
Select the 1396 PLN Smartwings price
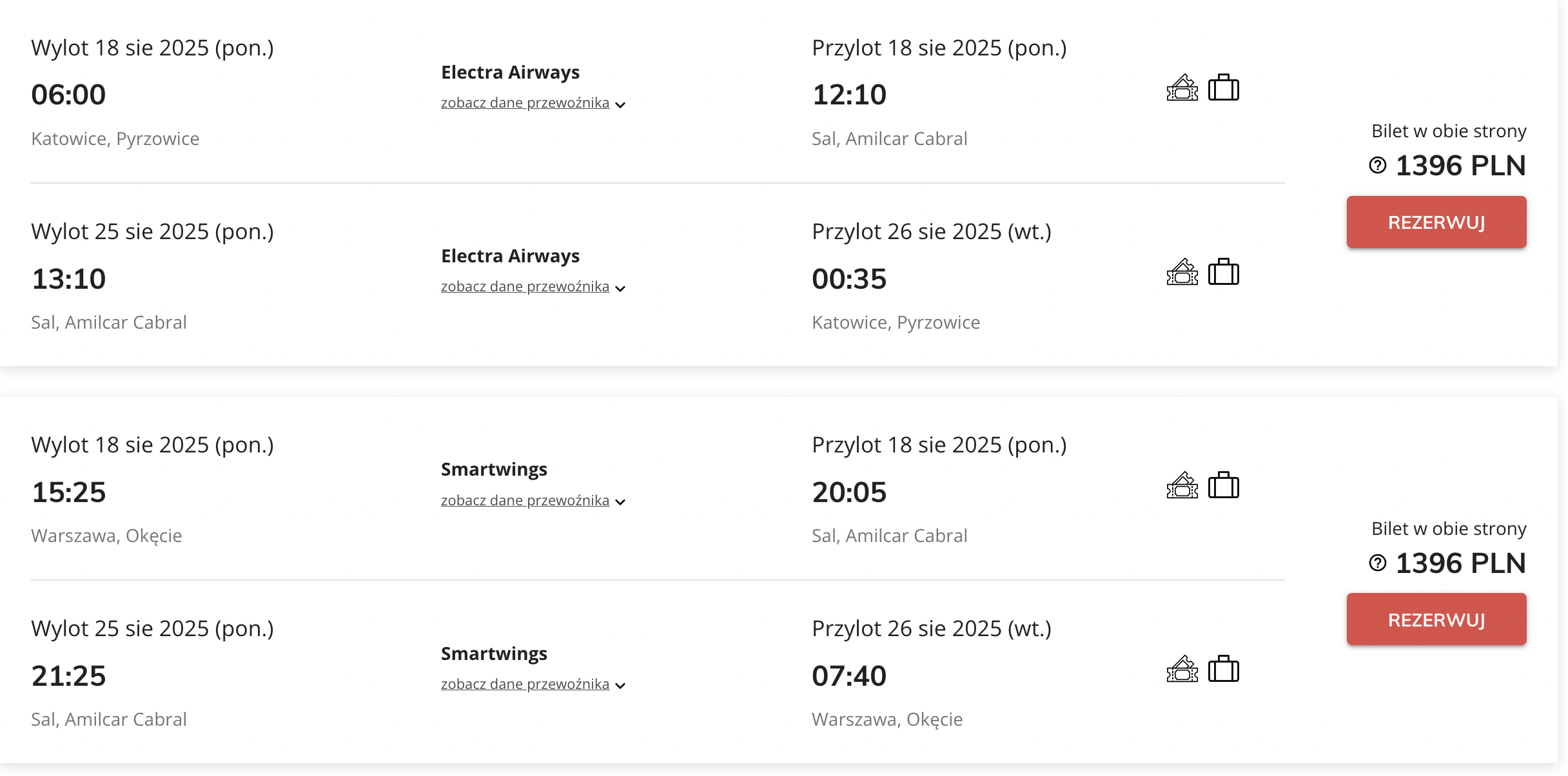click(1460, 563)
